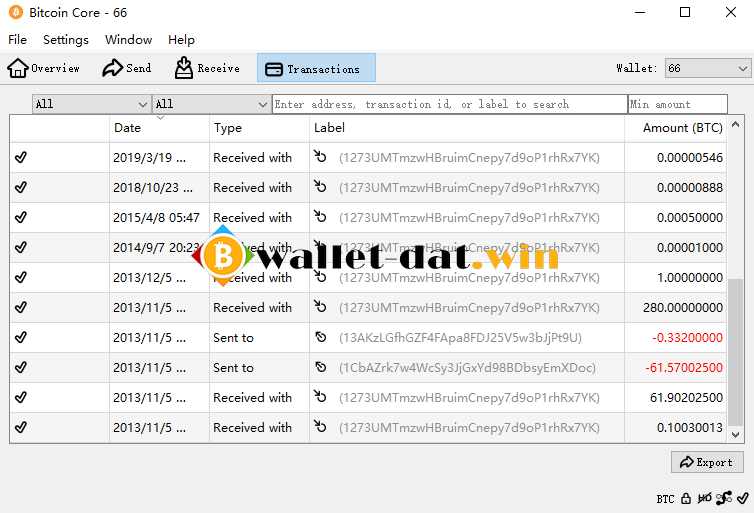This screenshot has width=754, height=513.
Task: Open the Settings menu
Action: 66,40
